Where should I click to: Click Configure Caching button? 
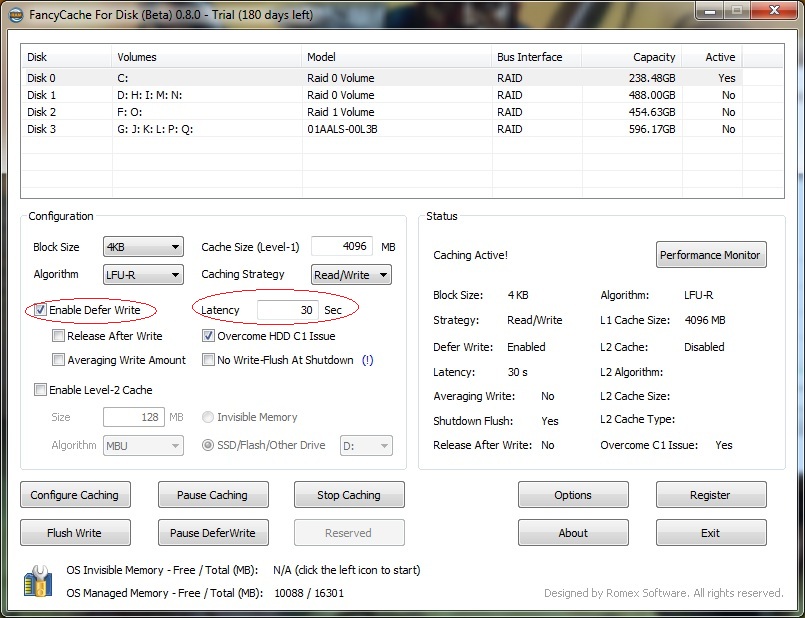pyautogui.click(x=75, y=495)
